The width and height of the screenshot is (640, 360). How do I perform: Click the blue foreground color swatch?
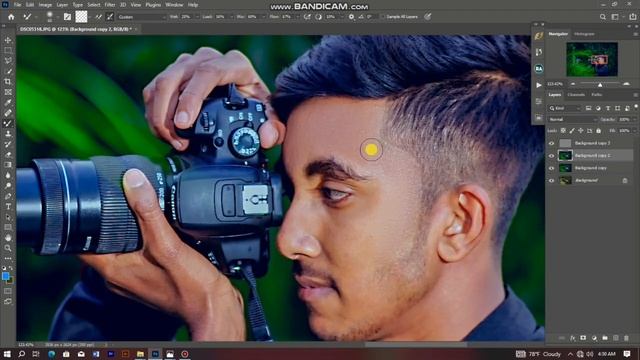coord(5,276)
